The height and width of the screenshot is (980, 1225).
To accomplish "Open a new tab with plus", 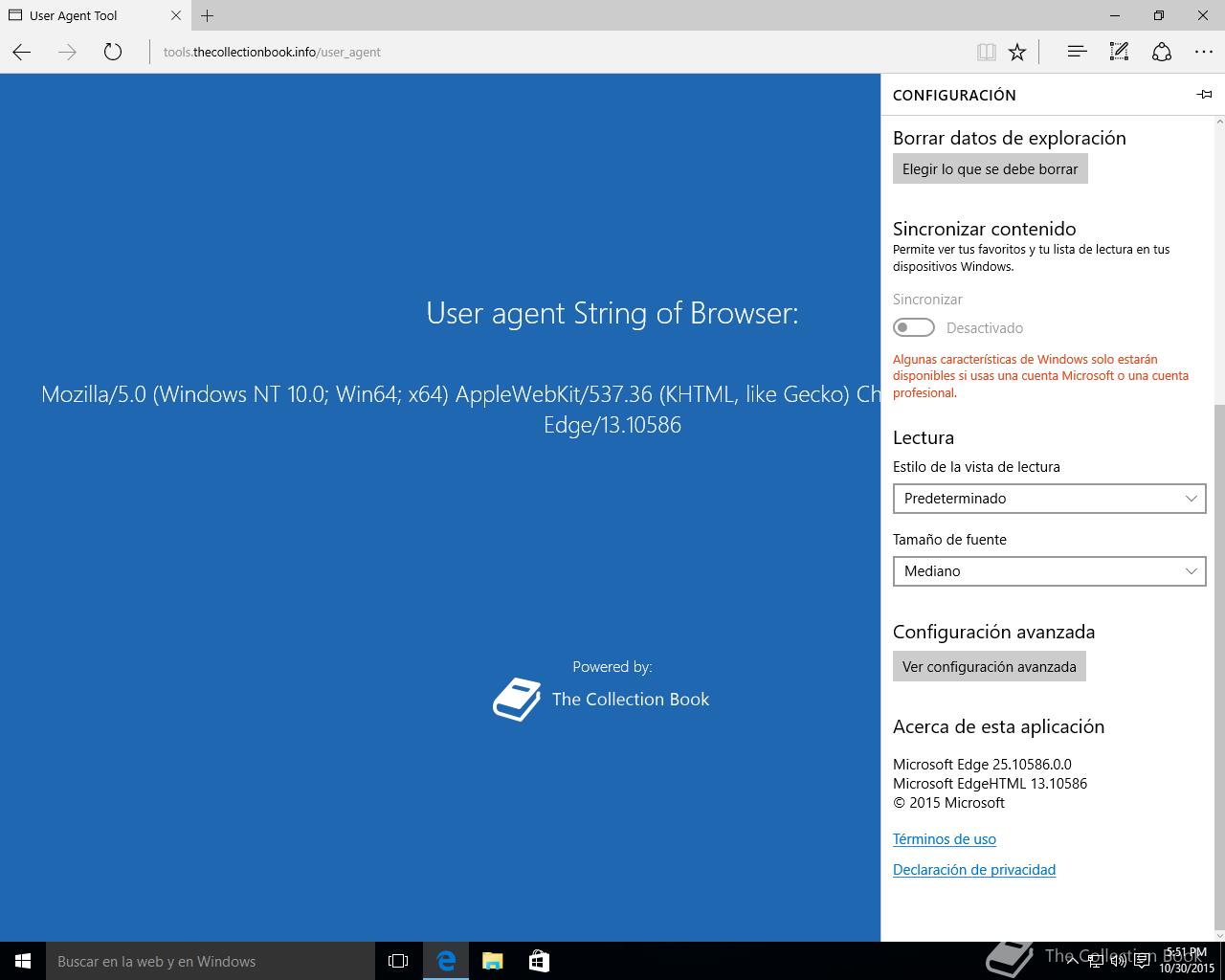I will pos(207,15).
